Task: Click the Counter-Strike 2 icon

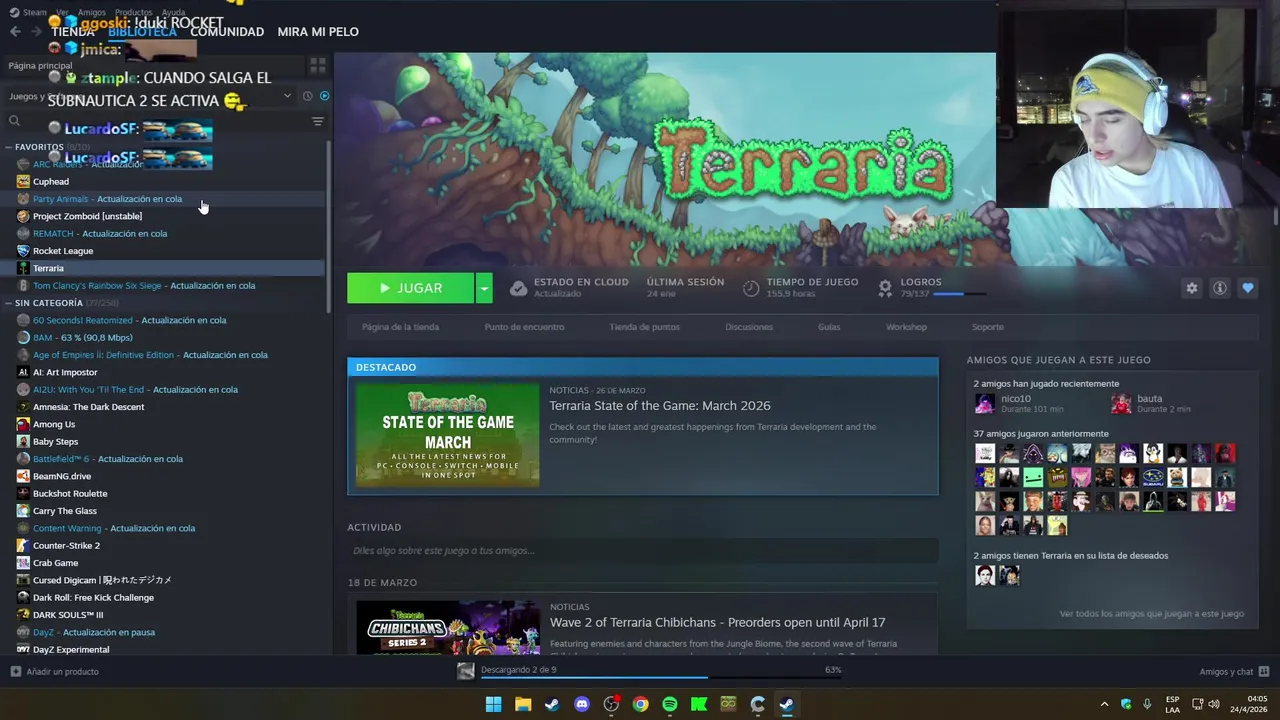Action: 23,545
